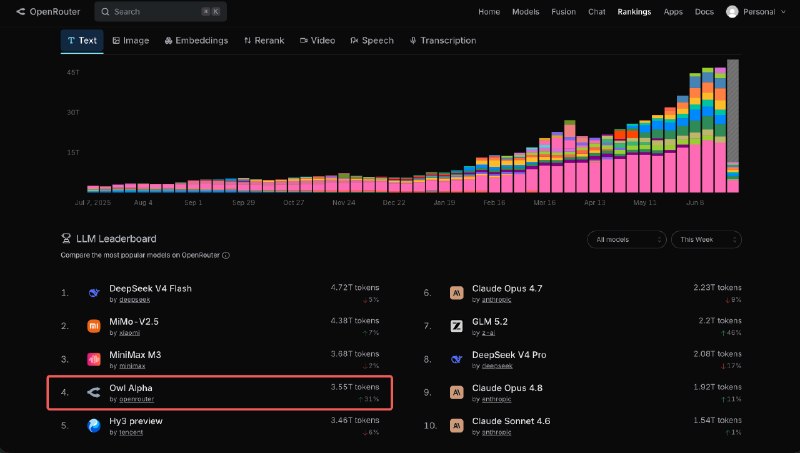Click the Claude Opus 4.7 Anthropic icon
800x453 pixels.
click(457, 293)
